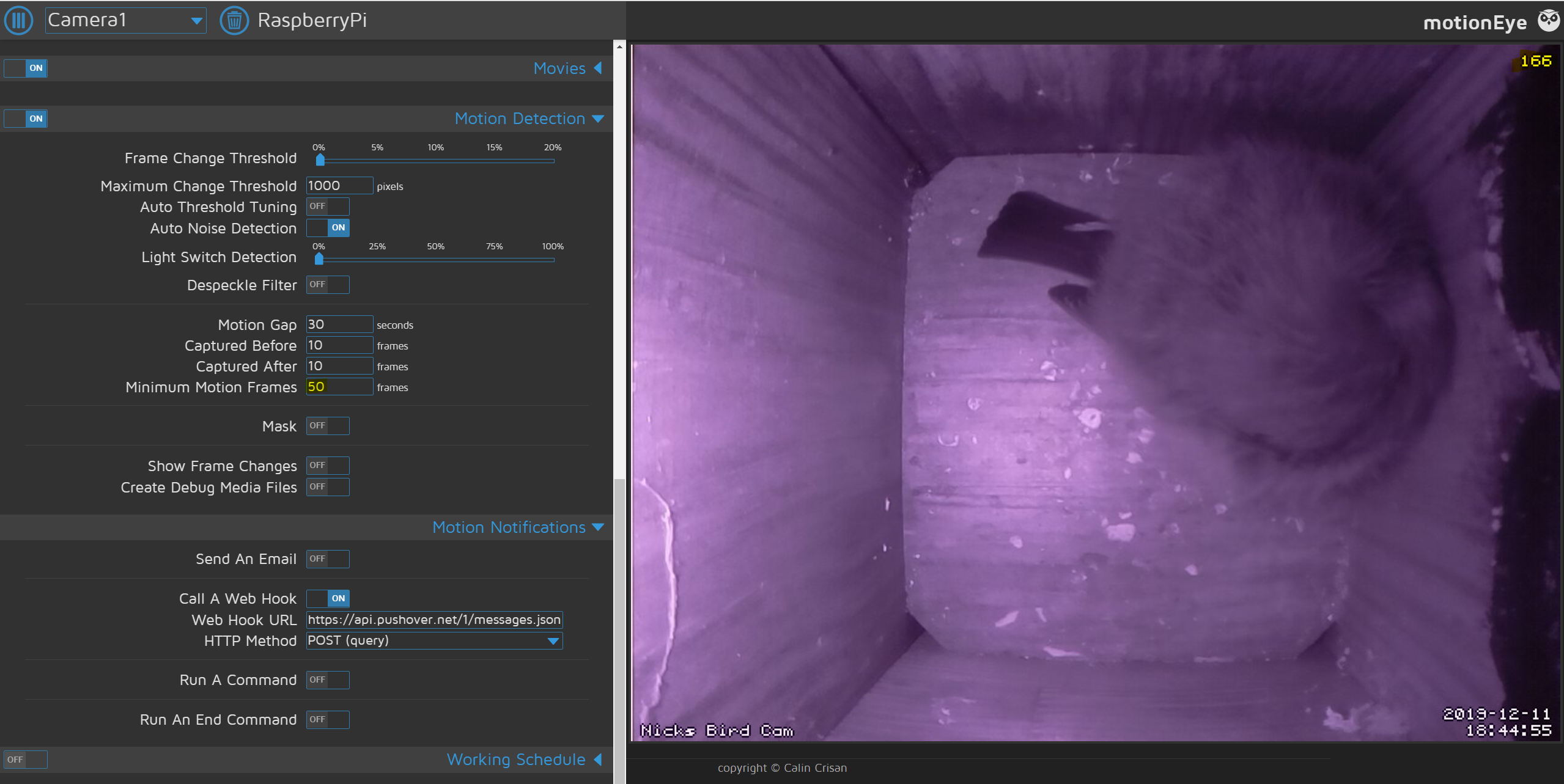Image resolution: width=1564 pixels, height=784 pixels.
Task: Click the Maximum Change Threshold pixels field
Action: 339,186
